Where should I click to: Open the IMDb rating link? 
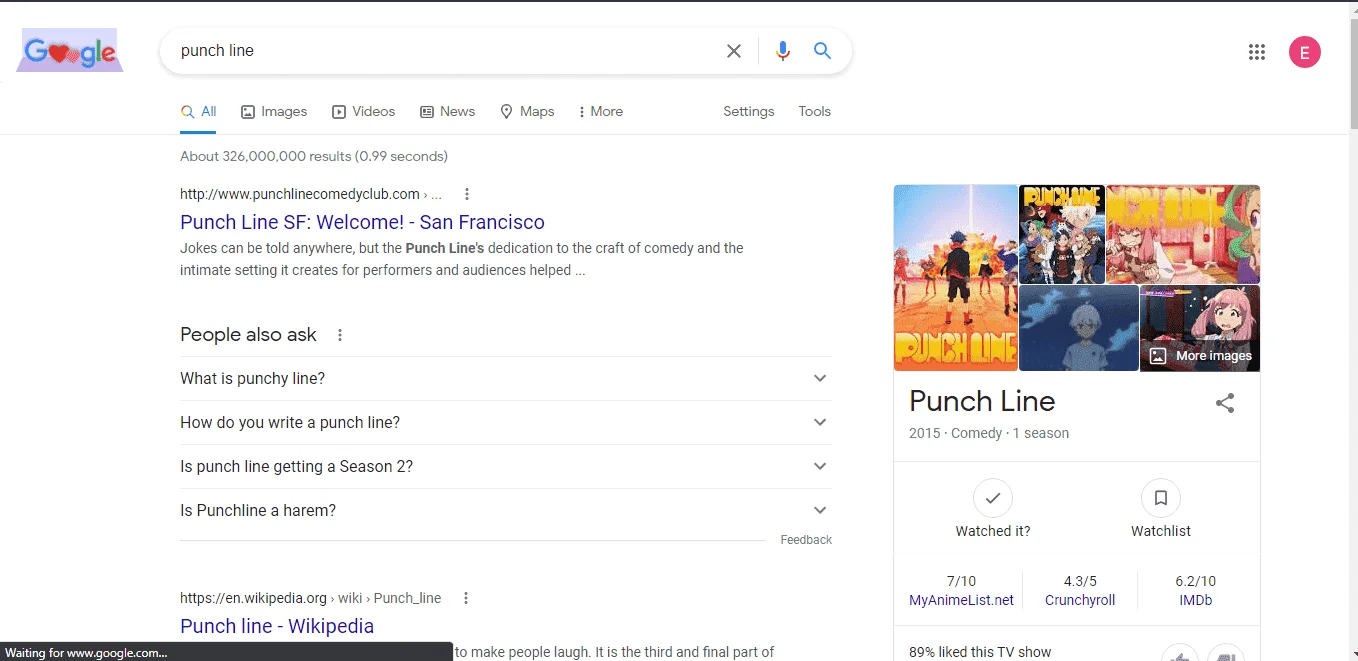[x=1195, y=600]
